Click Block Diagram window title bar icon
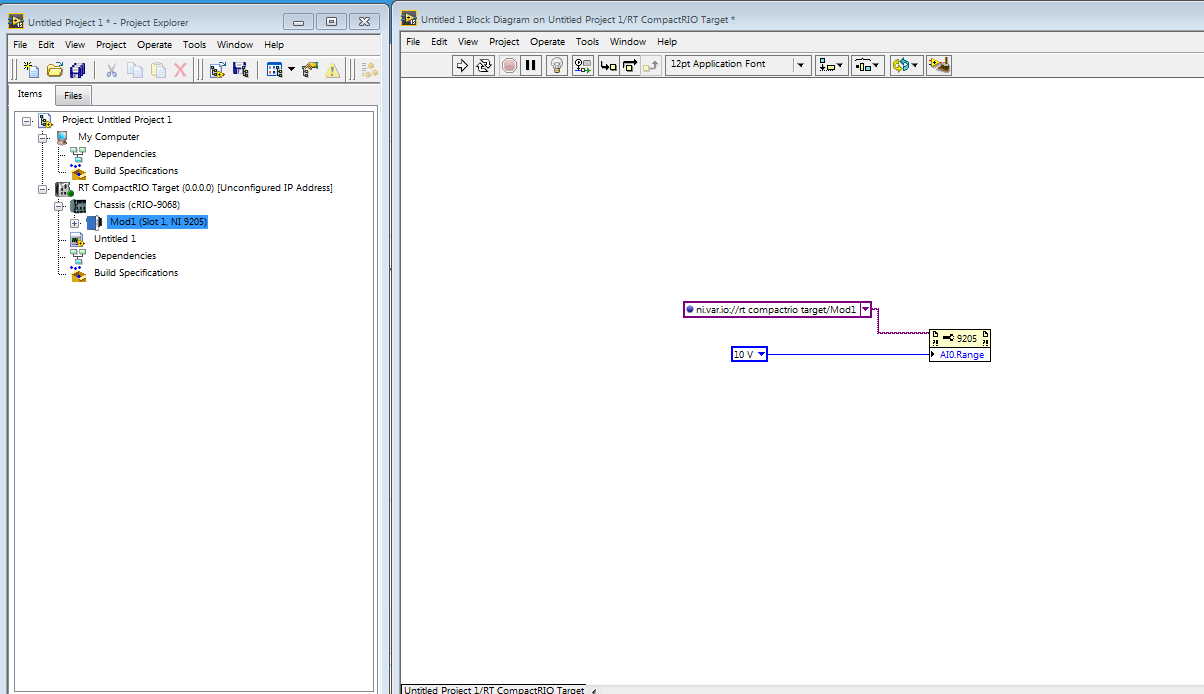 (x=409, y=18)
